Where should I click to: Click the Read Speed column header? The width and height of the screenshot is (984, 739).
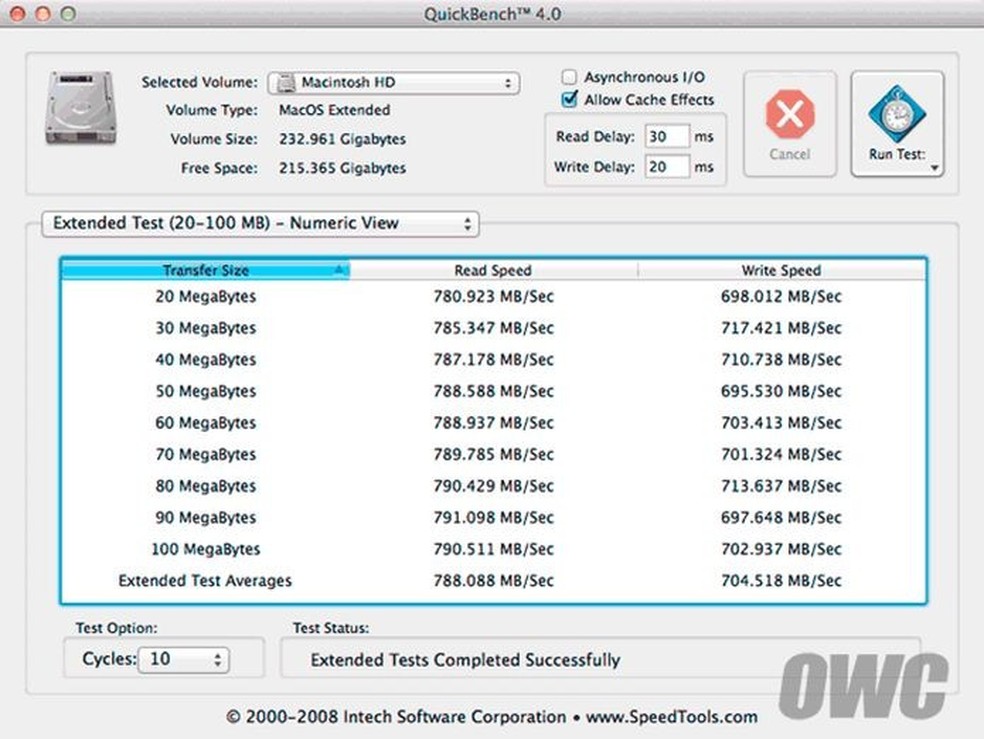coord(493,270)
